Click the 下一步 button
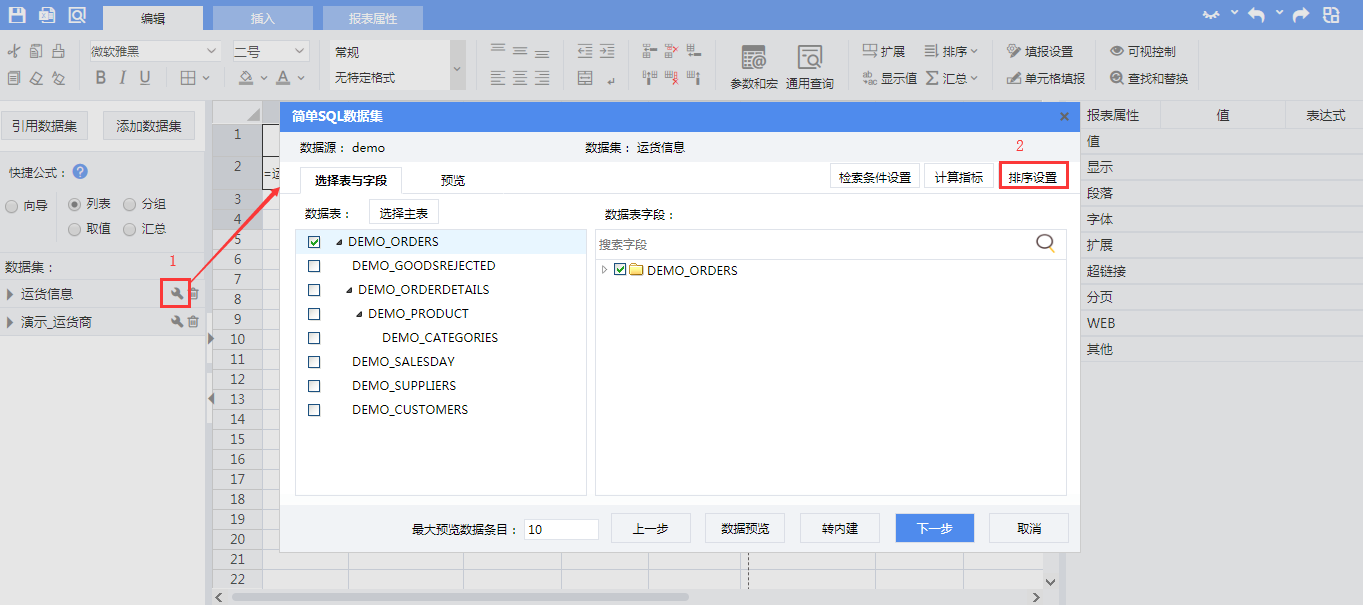The height and width of the screenshot is (605, 1363). tap(934, 529)
